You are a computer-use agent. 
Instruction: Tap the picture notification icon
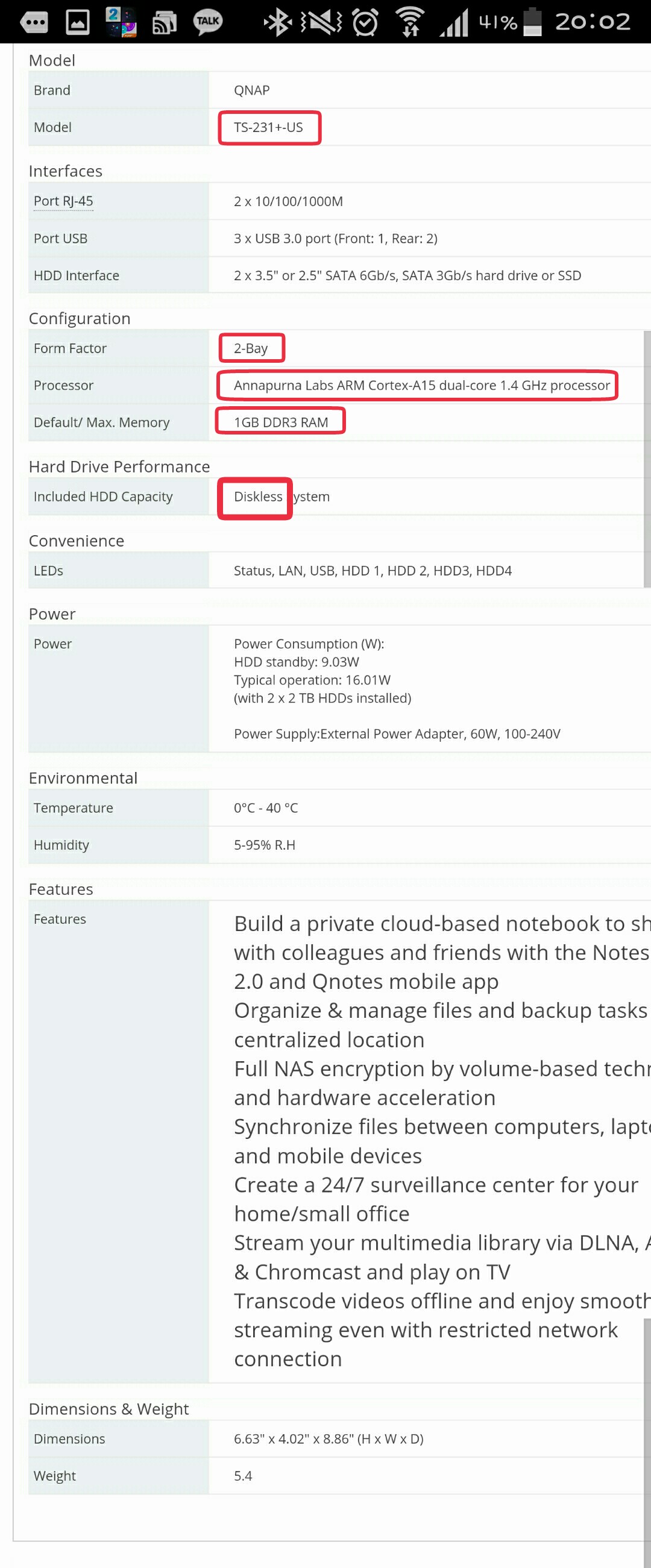coord(77,22)
